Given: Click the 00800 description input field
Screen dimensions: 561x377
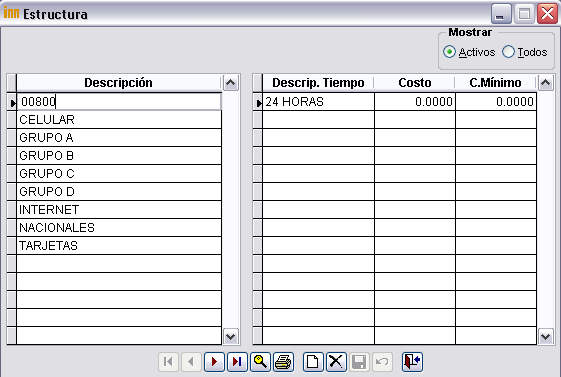Looking at the screenshot, I should (119, 102).
